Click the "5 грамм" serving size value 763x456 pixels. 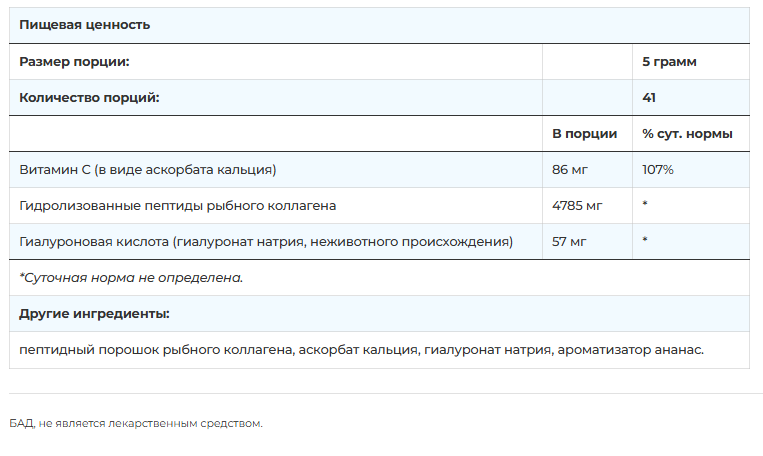(x=669, y=61)
